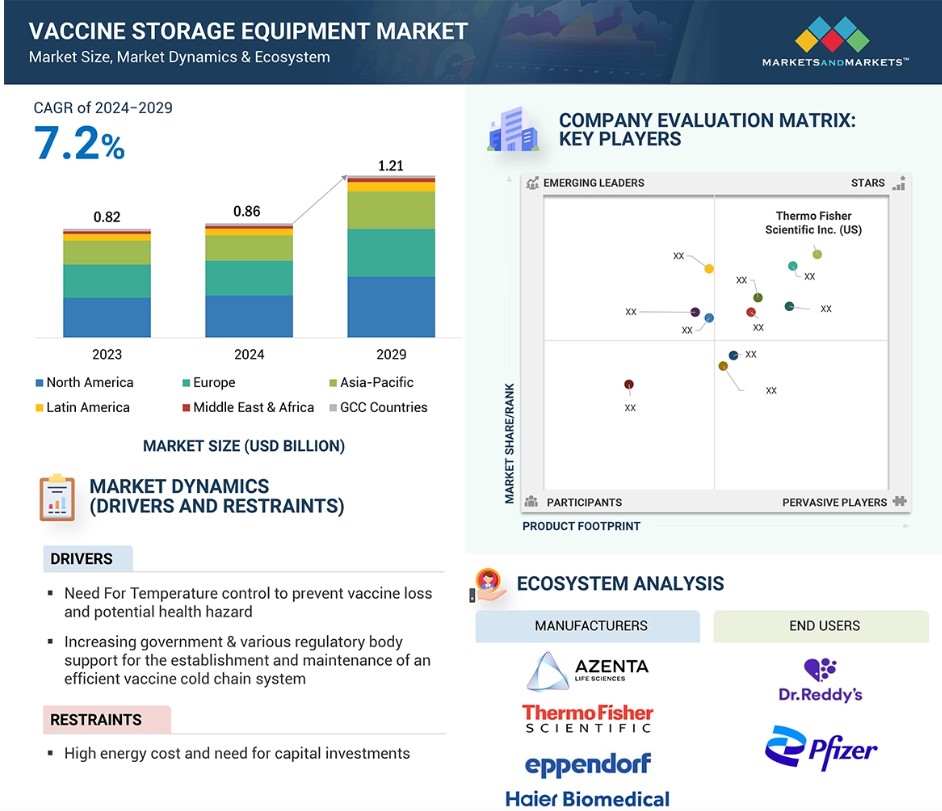The height and width of the screenshot is (811, 942).
Task: Select the END USERS header
Action: click(x=821, y=626)
